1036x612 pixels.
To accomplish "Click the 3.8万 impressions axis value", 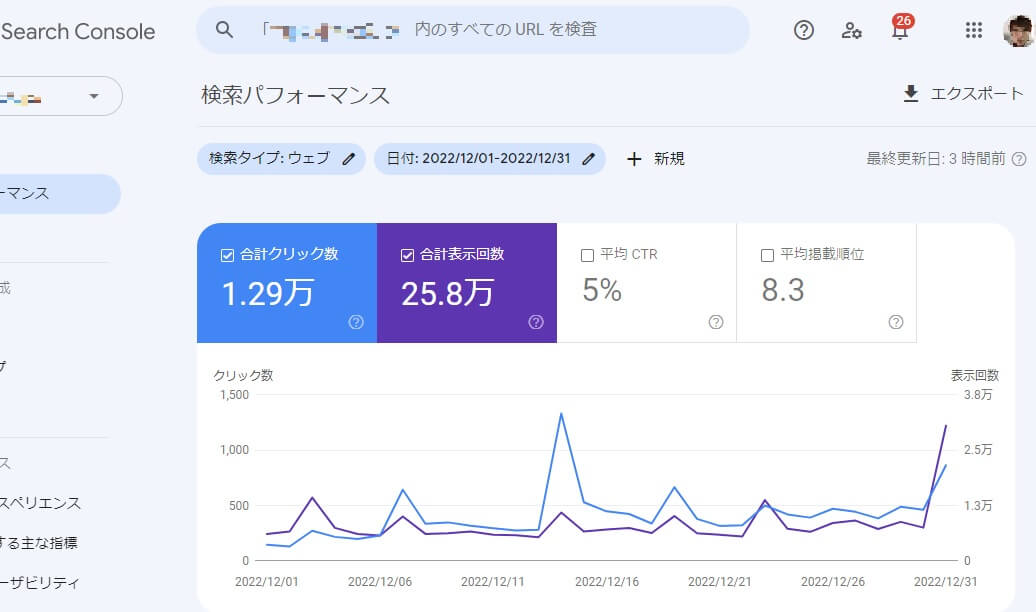I will click(x=978, y=395).
